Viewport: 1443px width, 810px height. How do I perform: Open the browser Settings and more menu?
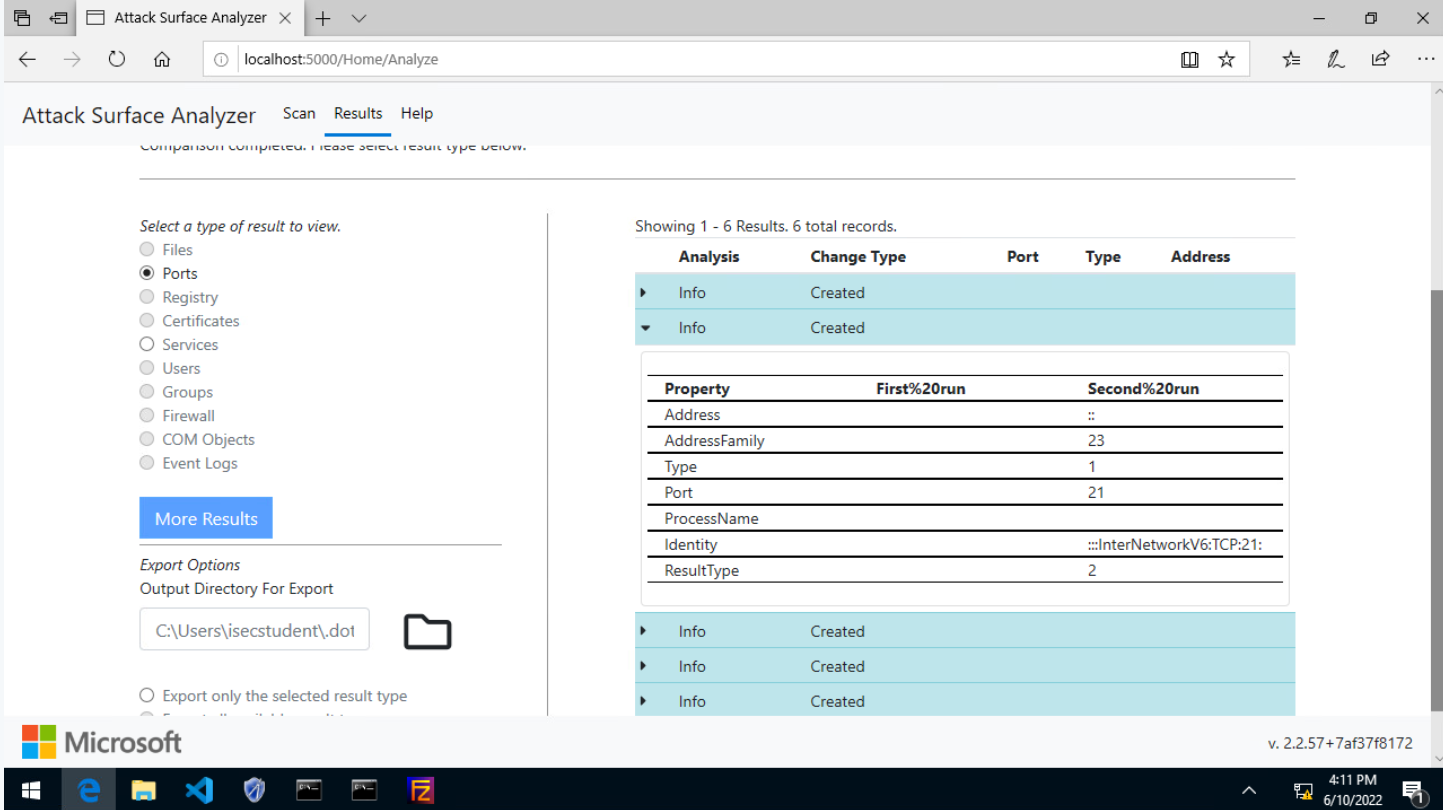pos(1426,59)
